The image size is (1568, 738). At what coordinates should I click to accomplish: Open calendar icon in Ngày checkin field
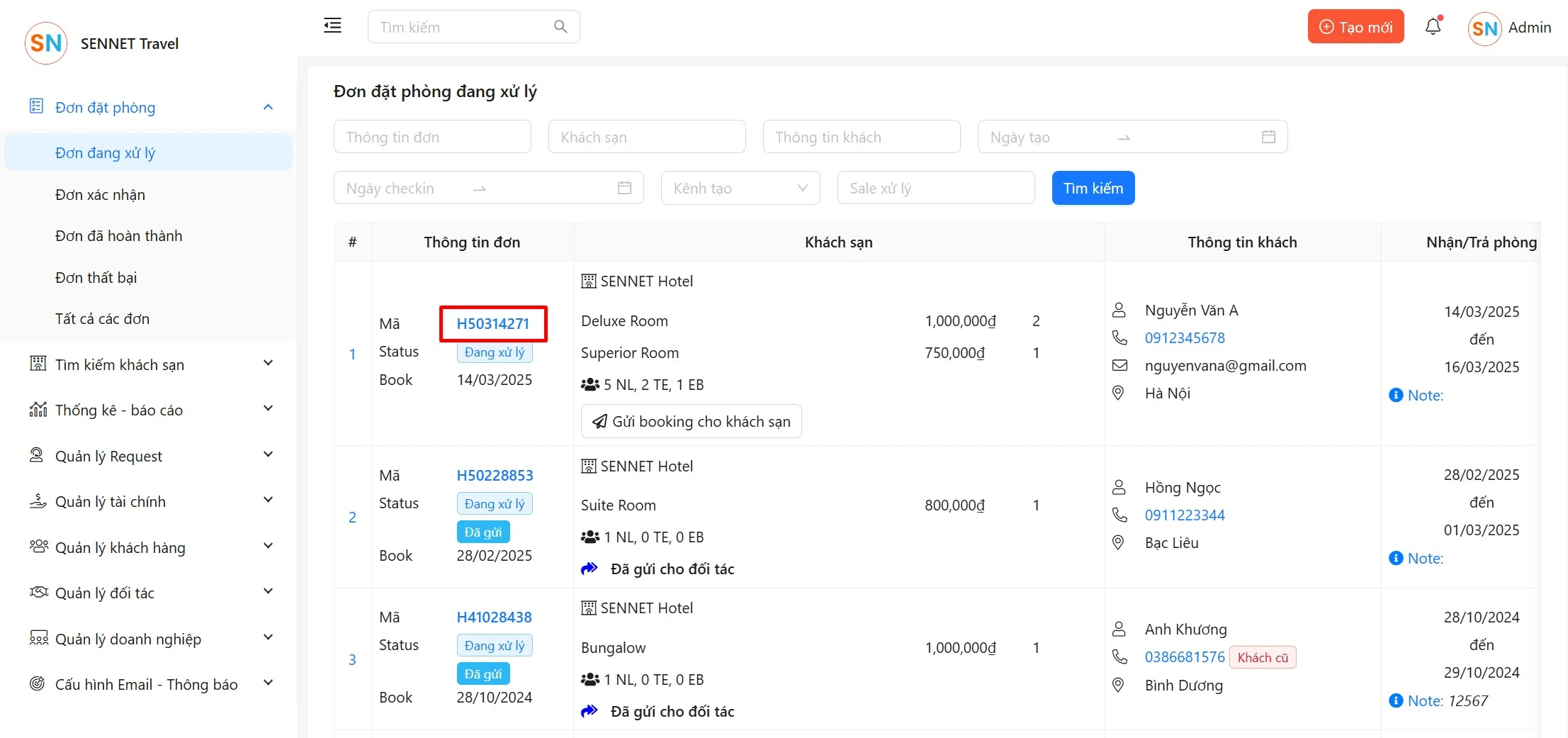coord(624,188)
